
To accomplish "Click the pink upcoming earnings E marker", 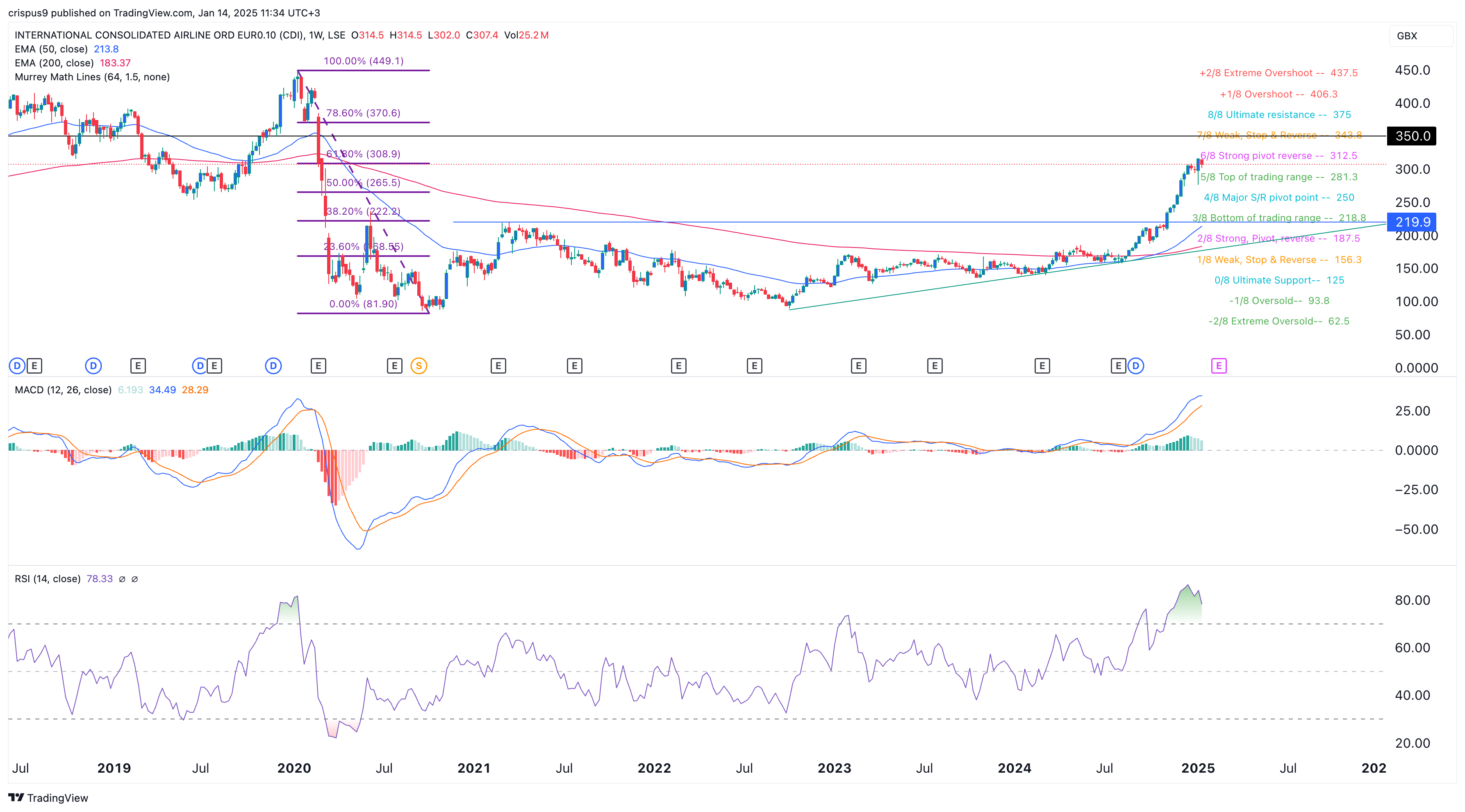I will [1218, 366].
